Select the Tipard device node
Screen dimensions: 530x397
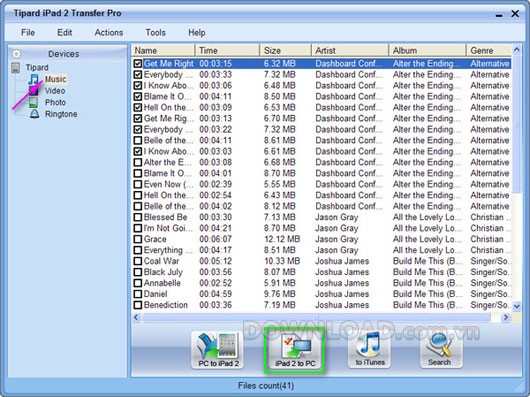37,68
